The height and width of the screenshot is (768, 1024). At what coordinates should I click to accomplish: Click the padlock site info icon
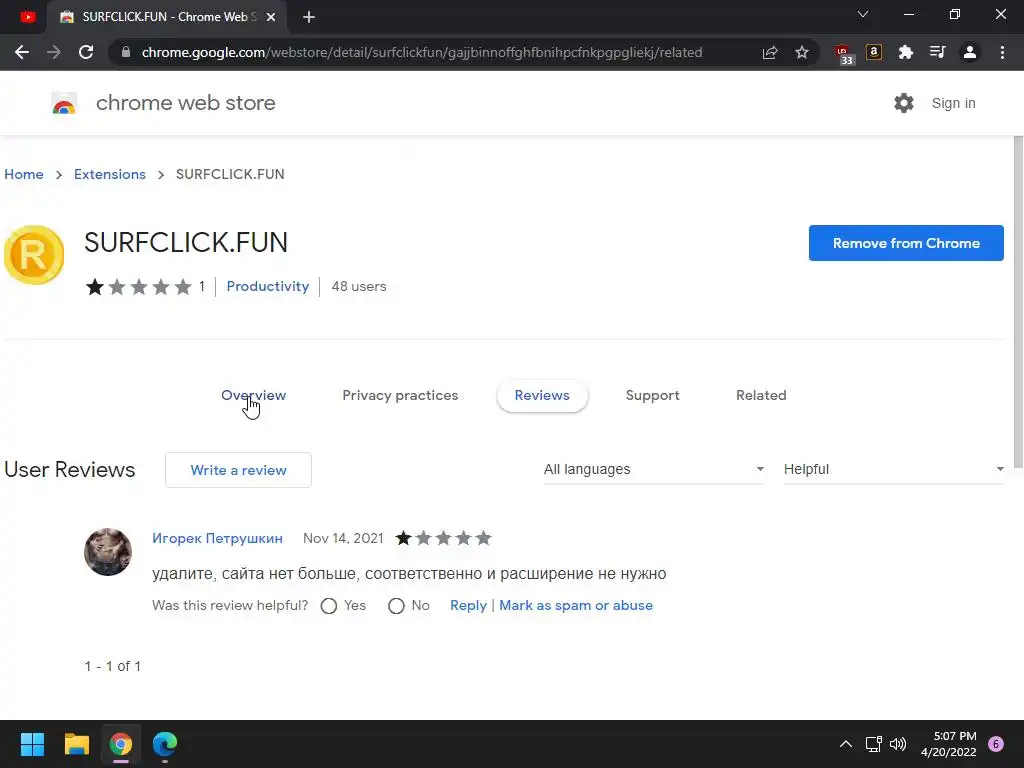coord(125,52)
